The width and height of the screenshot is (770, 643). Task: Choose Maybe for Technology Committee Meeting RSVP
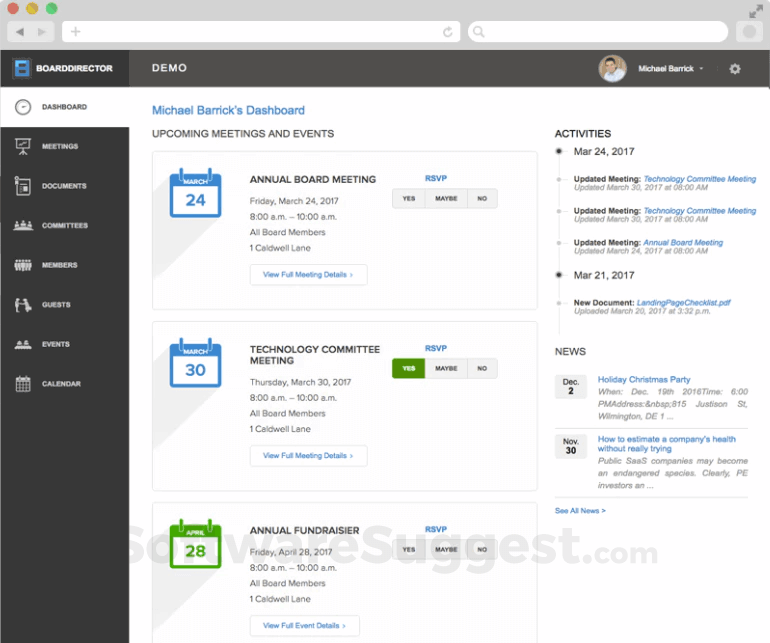coord(446,369)
